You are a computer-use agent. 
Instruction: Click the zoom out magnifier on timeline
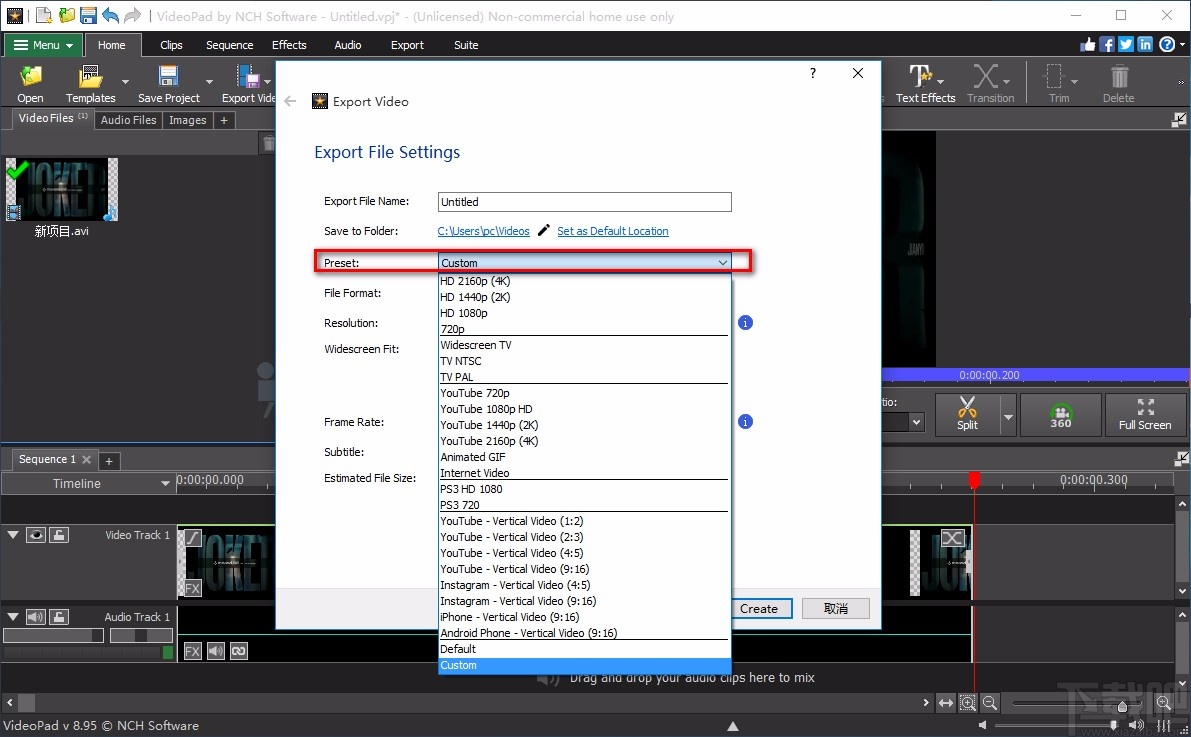coord(990,703)
